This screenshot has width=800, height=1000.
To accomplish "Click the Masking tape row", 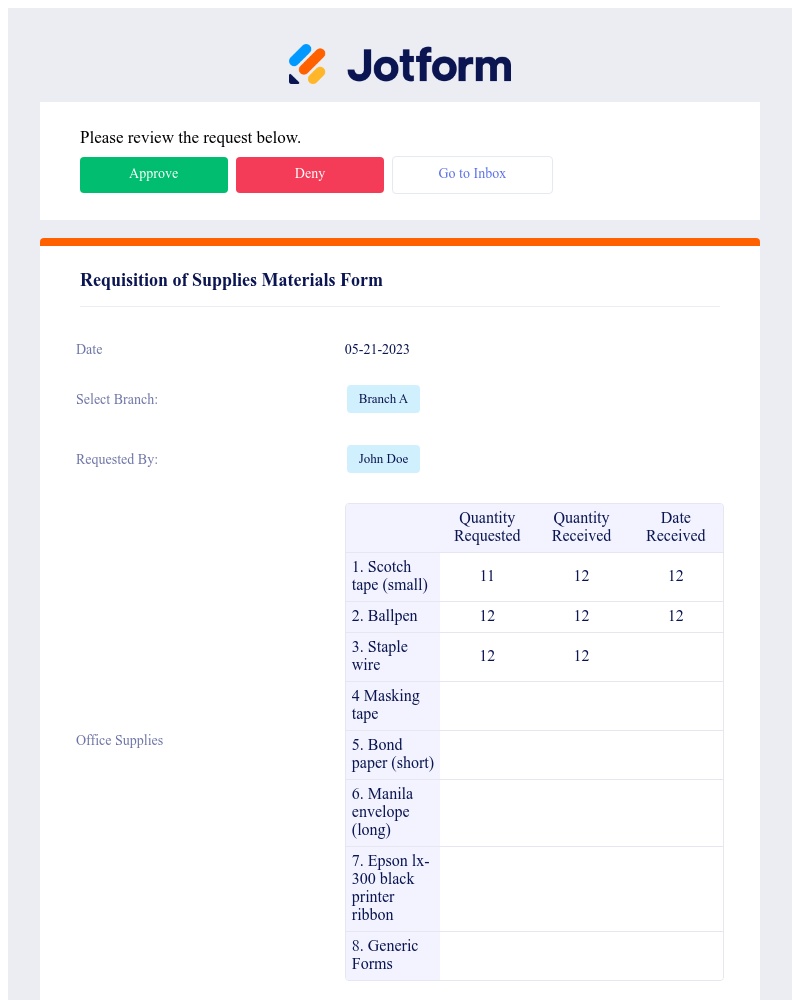I will (390, 705).
